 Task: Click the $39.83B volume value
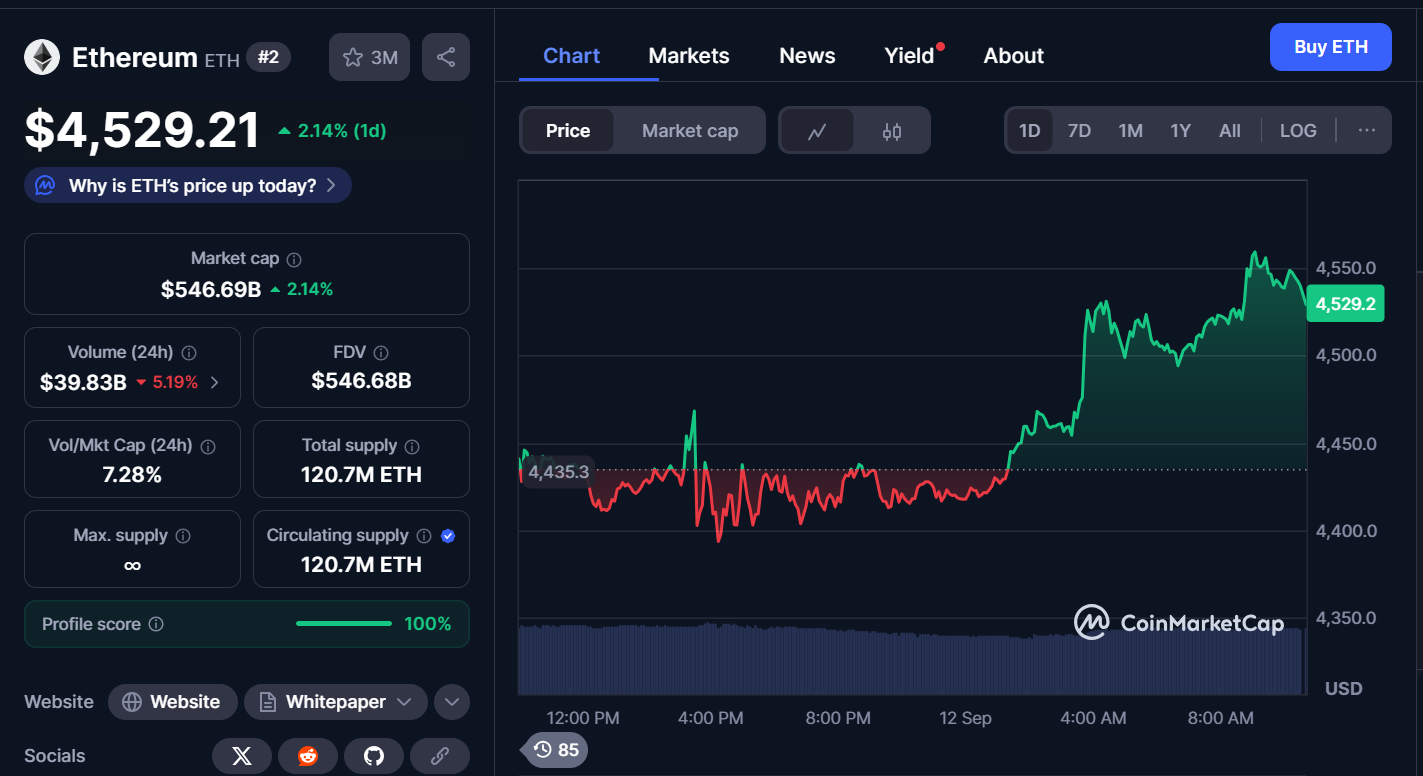83,382
